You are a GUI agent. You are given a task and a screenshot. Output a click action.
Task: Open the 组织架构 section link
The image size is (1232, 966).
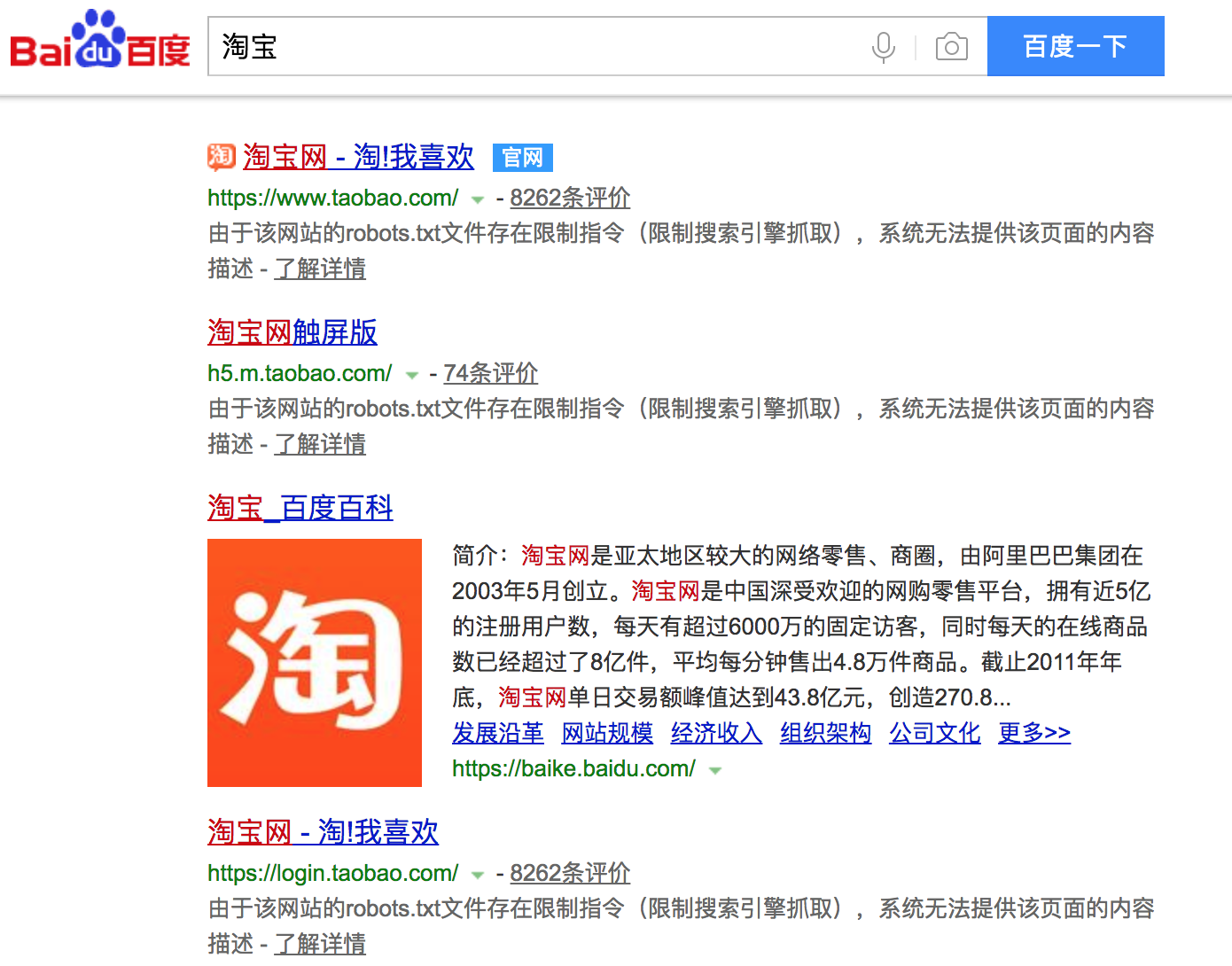pos(825,733)
